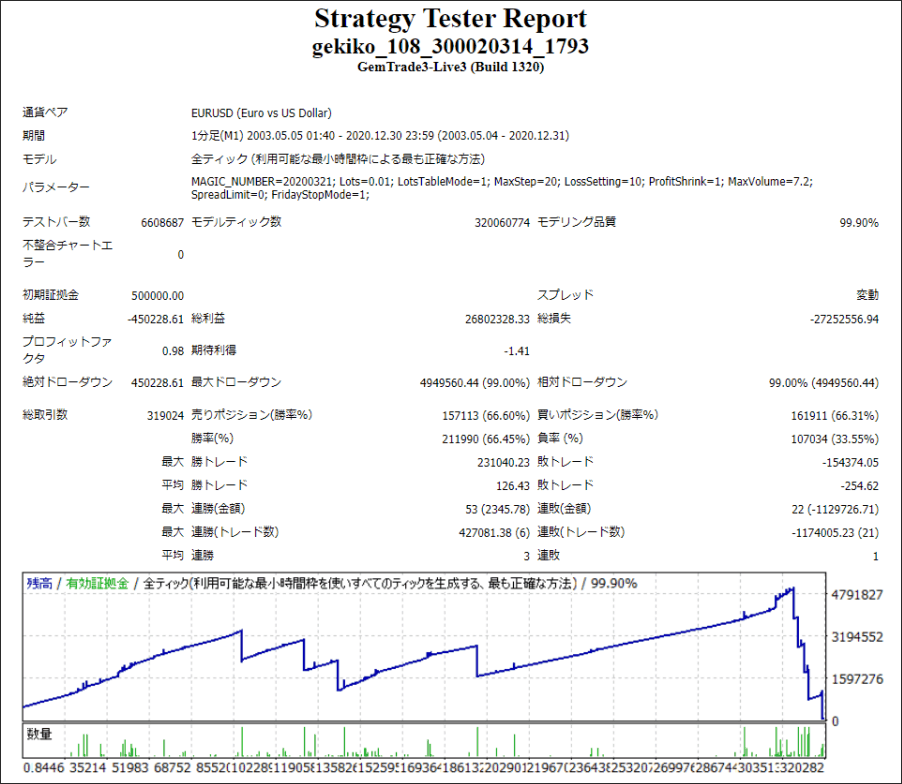Image resolution: width=902 pixels, height=784 pixels.
Task: Click the blue 残高 chart legend label
Action: tap(39, 583)
